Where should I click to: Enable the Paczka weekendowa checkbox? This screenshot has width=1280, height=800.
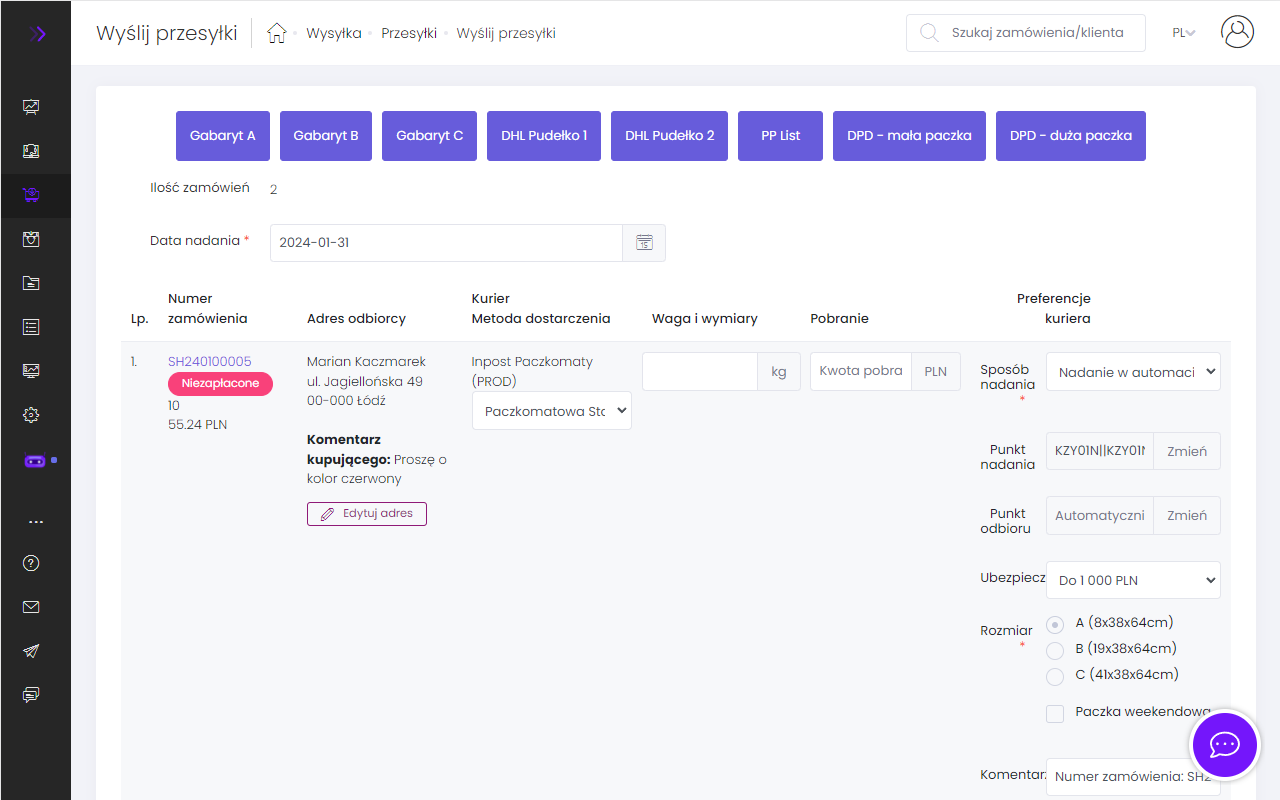click(x=1054, y=713)
